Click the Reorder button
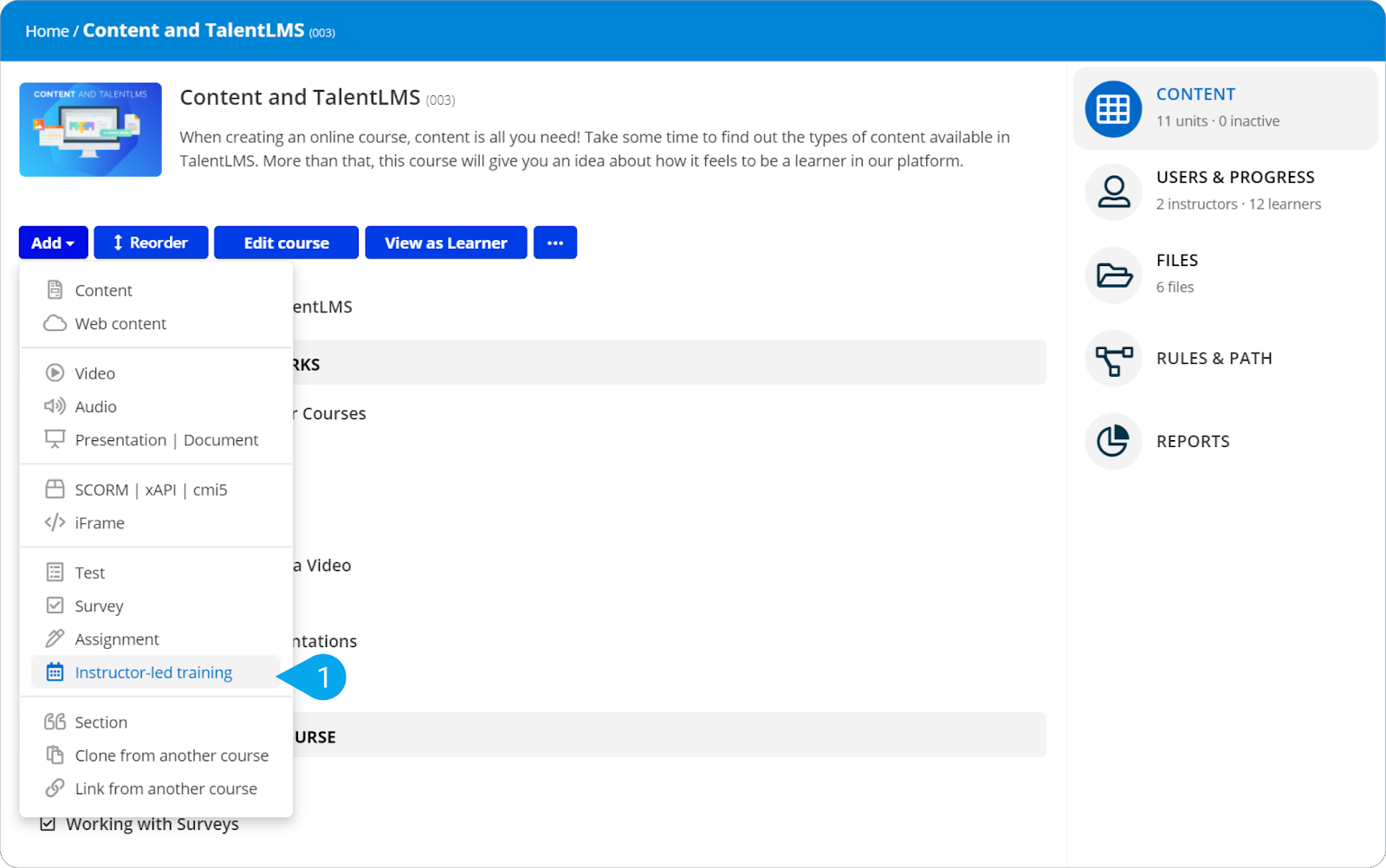Viewport: 1386px width, 868px height. pyautogui.click(x=151, y=243)
